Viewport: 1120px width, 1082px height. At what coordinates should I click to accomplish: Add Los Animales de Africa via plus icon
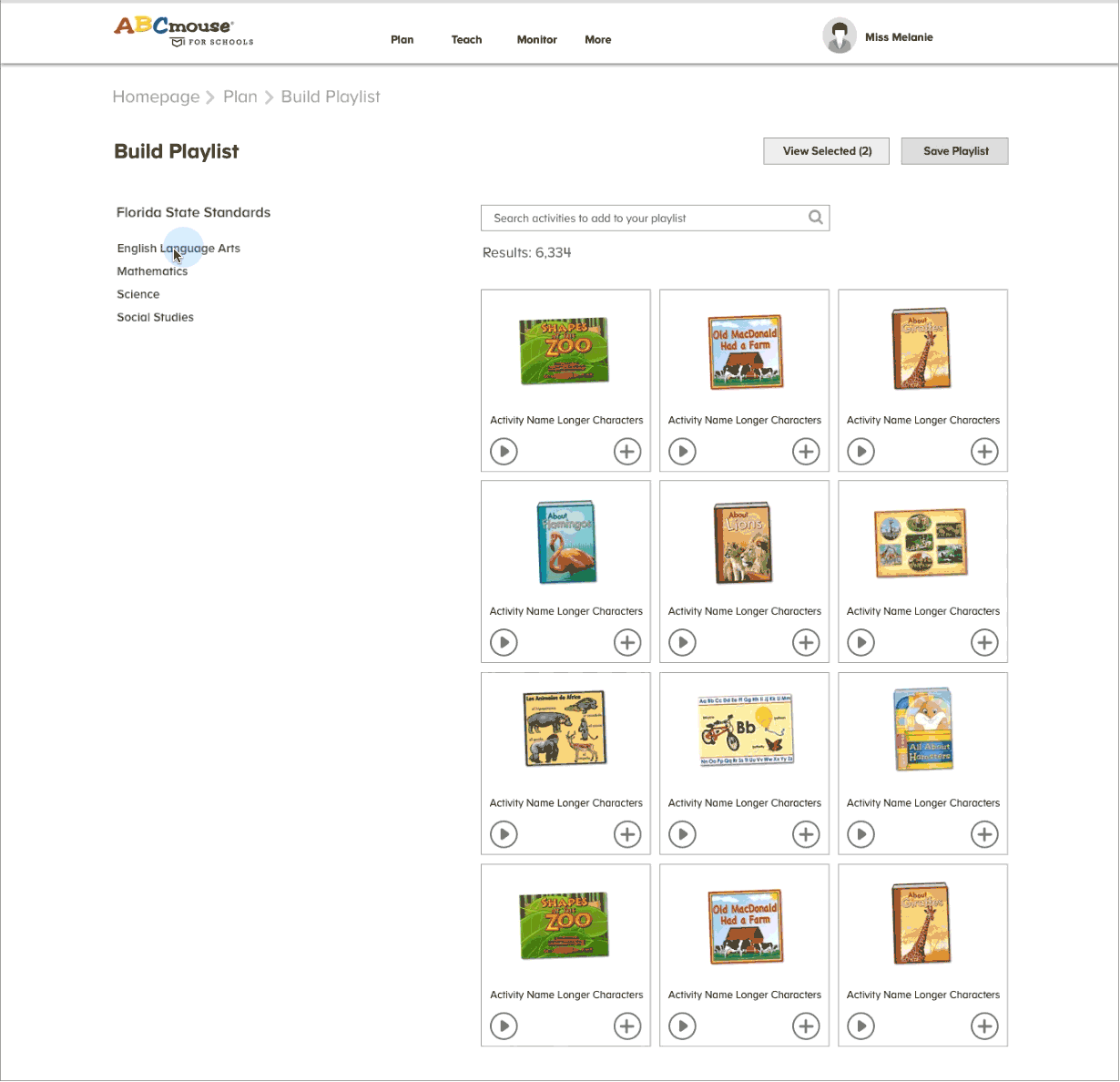tap(627, 834)
